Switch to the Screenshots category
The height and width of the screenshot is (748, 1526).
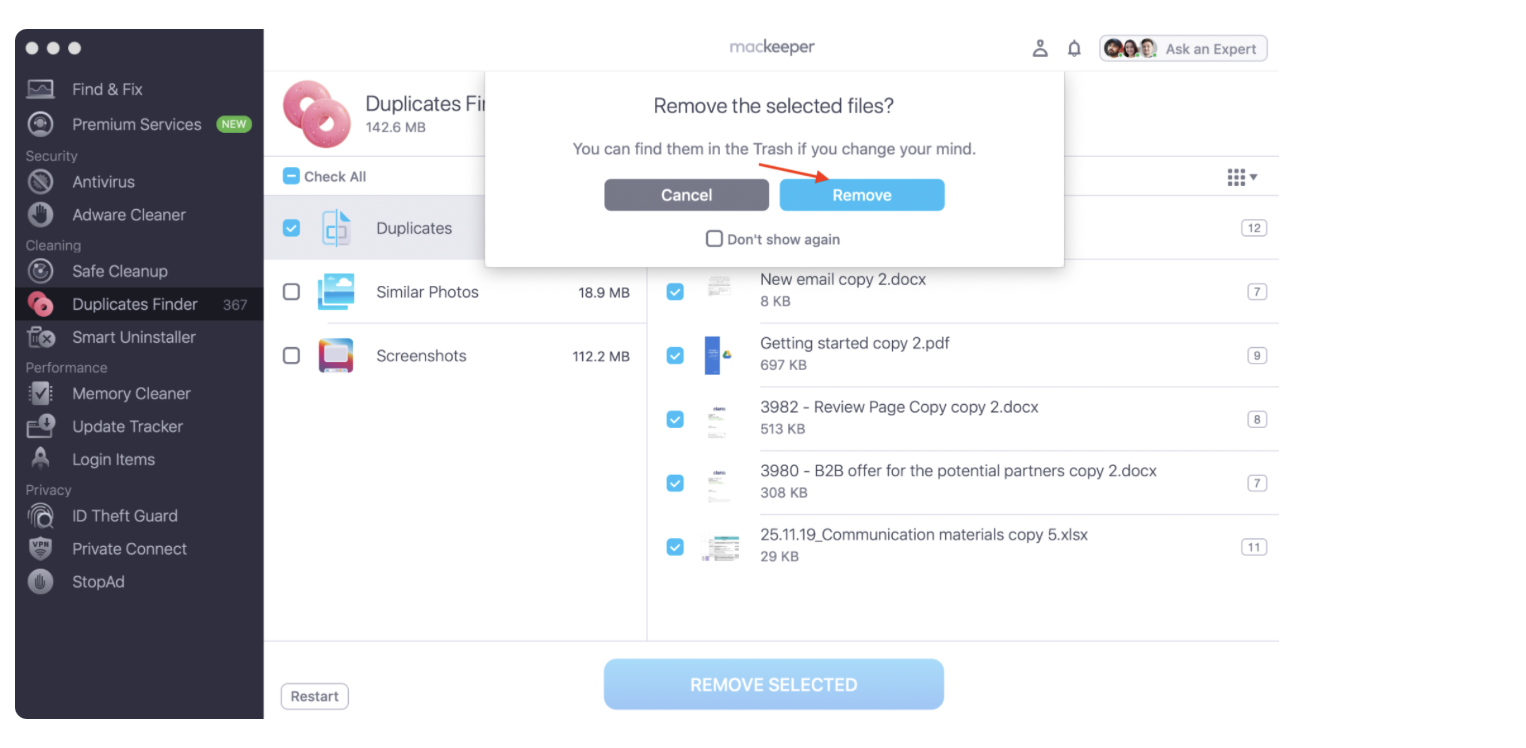(421, 355)
